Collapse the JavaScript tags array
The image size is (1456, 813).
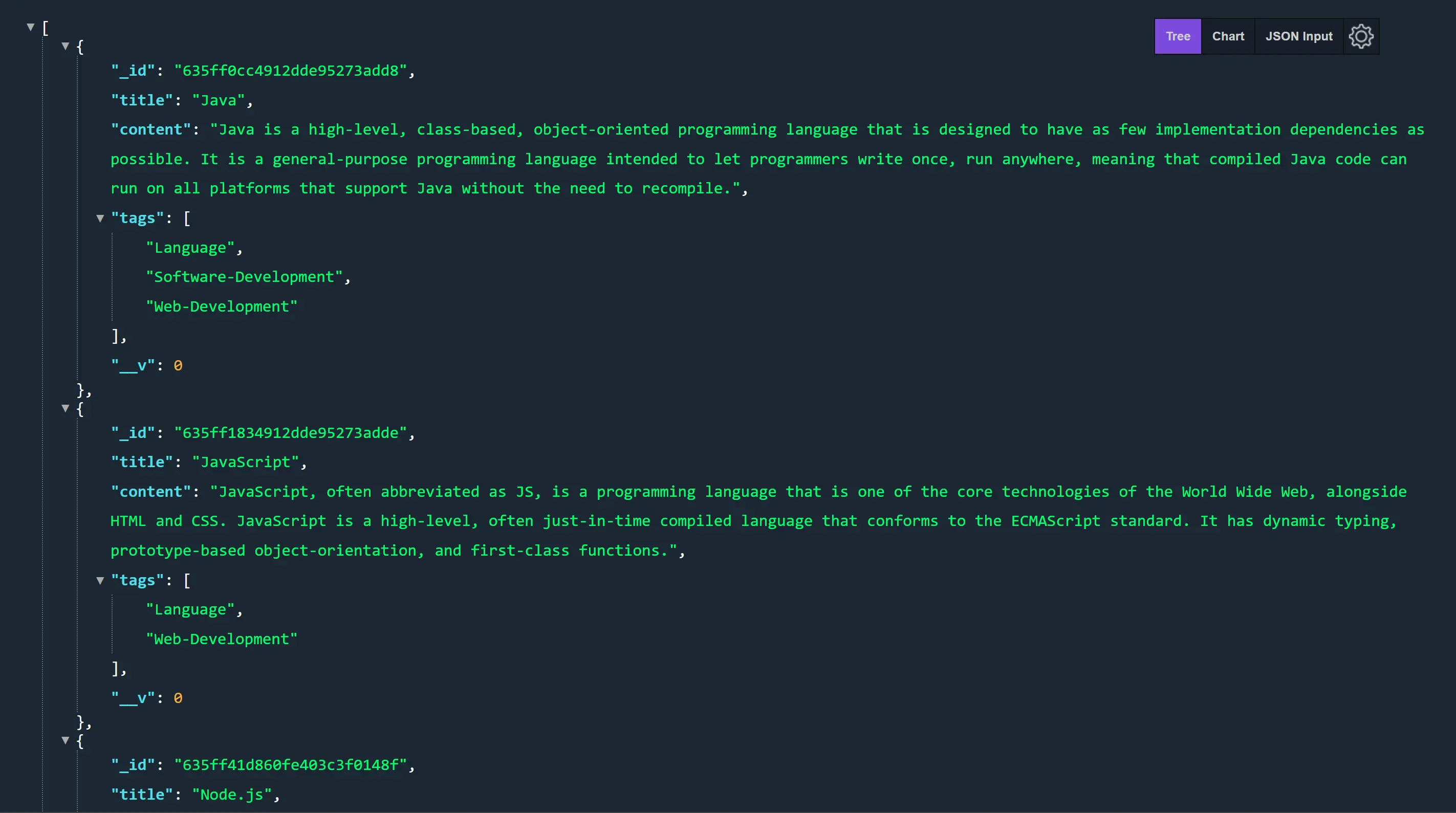(100, 581)
